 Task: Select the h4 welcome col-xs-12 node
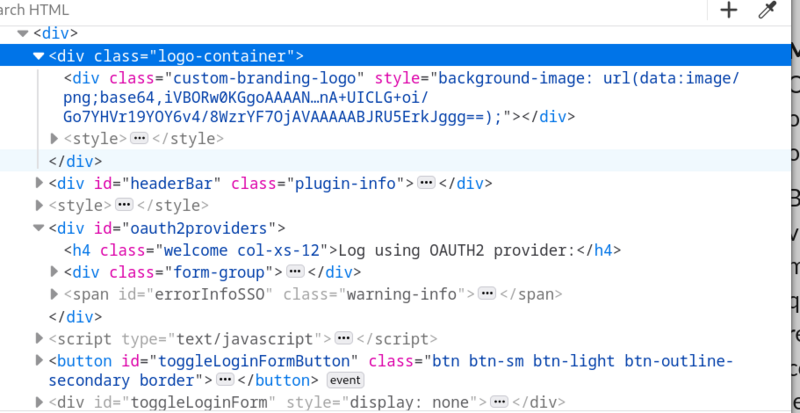[x=342, y=250]
